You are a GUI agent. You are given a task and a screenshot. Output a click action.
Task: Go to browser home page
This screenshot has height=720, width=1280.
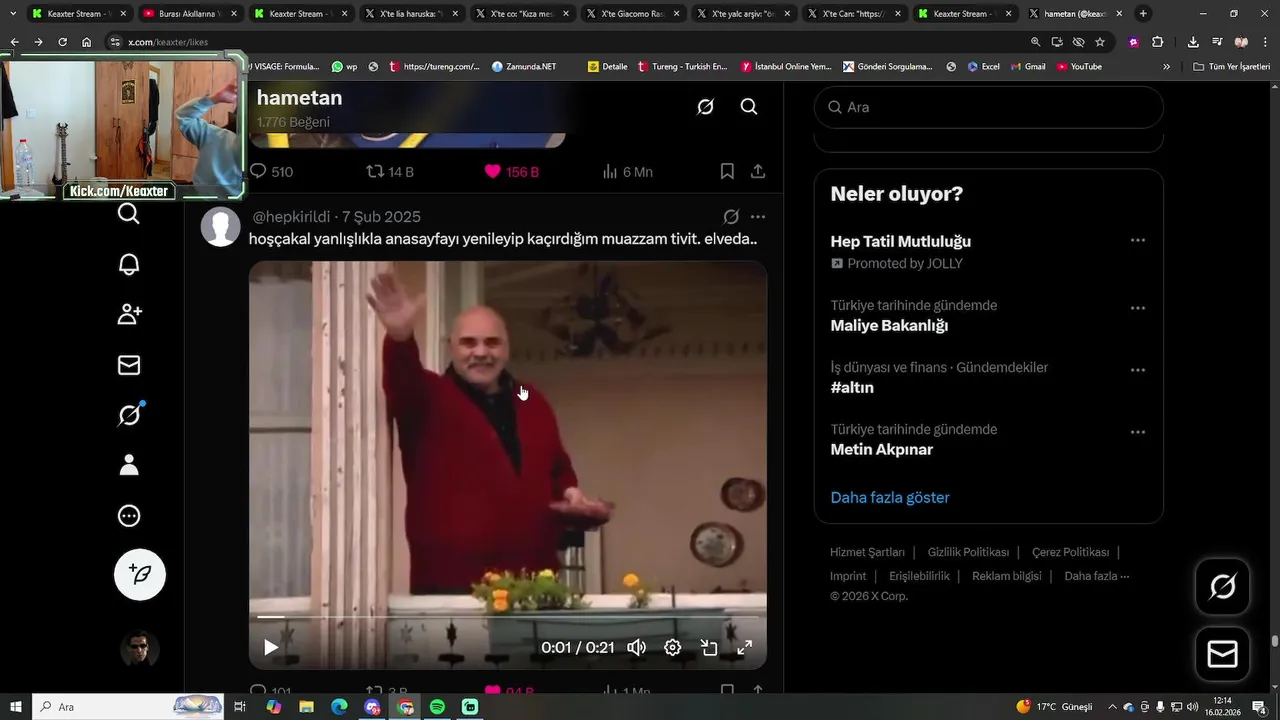tap(86, 42)
